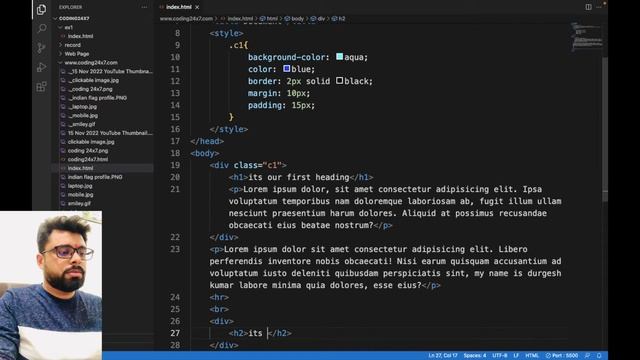This screenshot has width=640, height=360.
Task: Open coding24x7.html file
Action: 88,160
